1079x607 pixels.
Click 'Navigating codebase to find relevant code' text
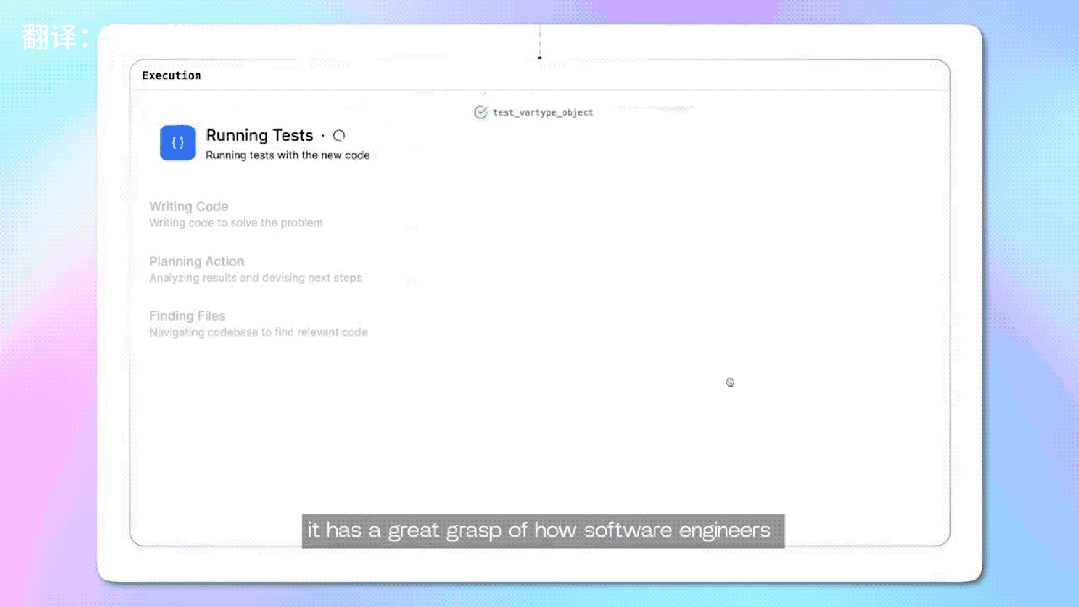pos(258,332)
